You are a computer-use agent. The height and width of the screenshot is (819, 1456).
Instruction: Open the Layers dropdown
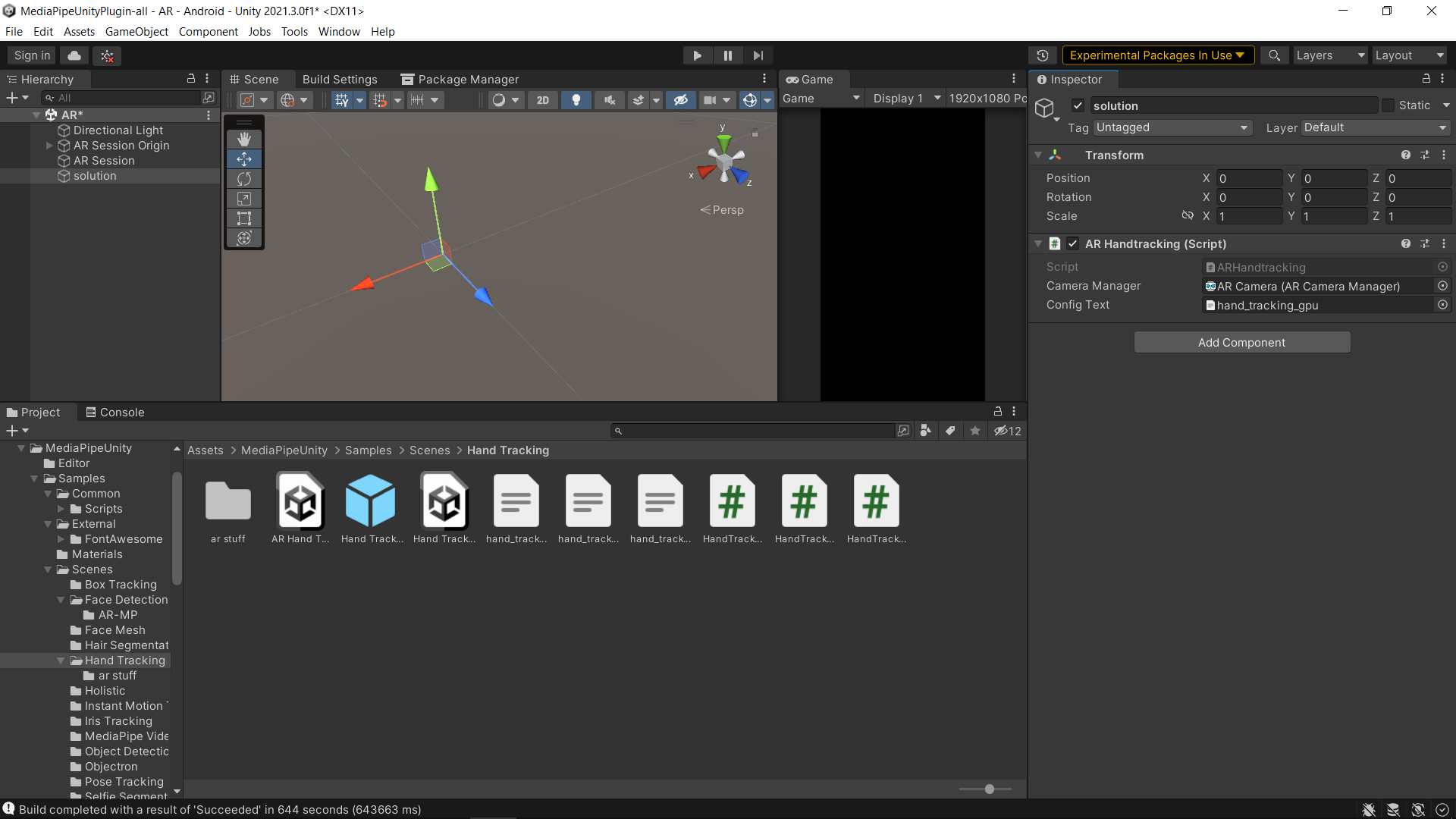click(x=1329, y=55)
